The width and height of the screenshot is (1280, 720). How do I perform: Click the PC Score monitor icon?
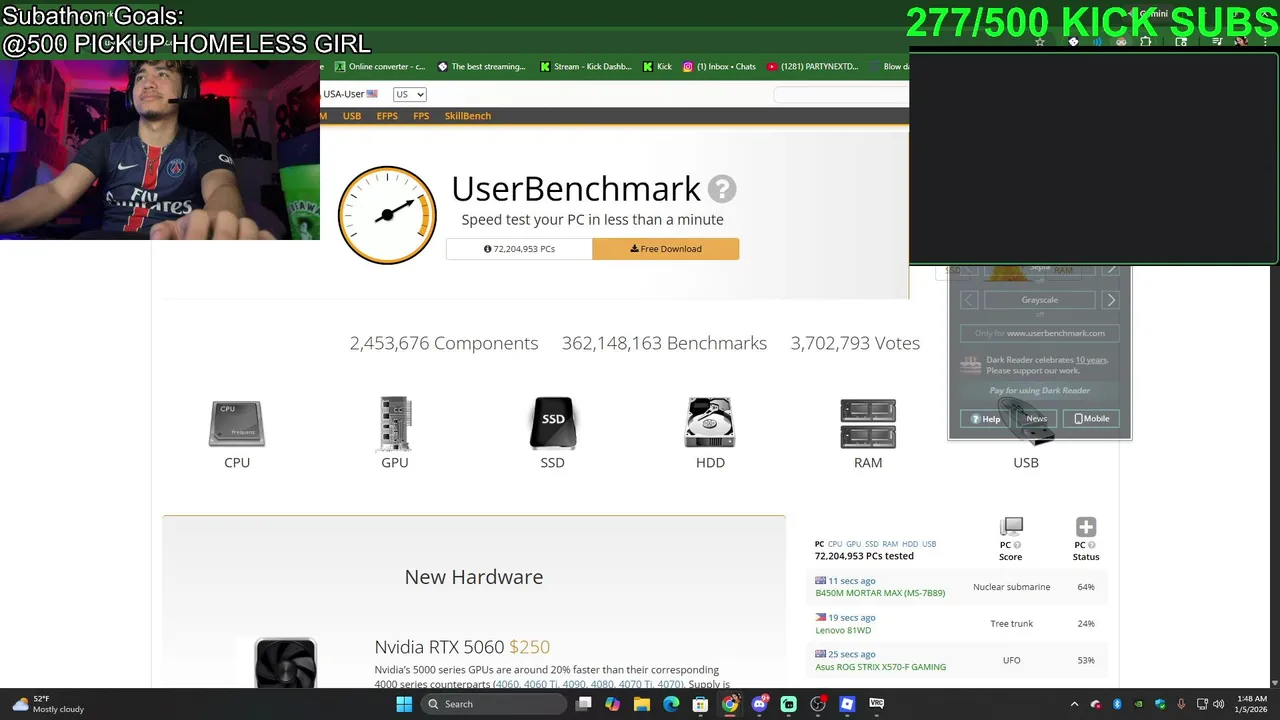tap(1011, 527)
